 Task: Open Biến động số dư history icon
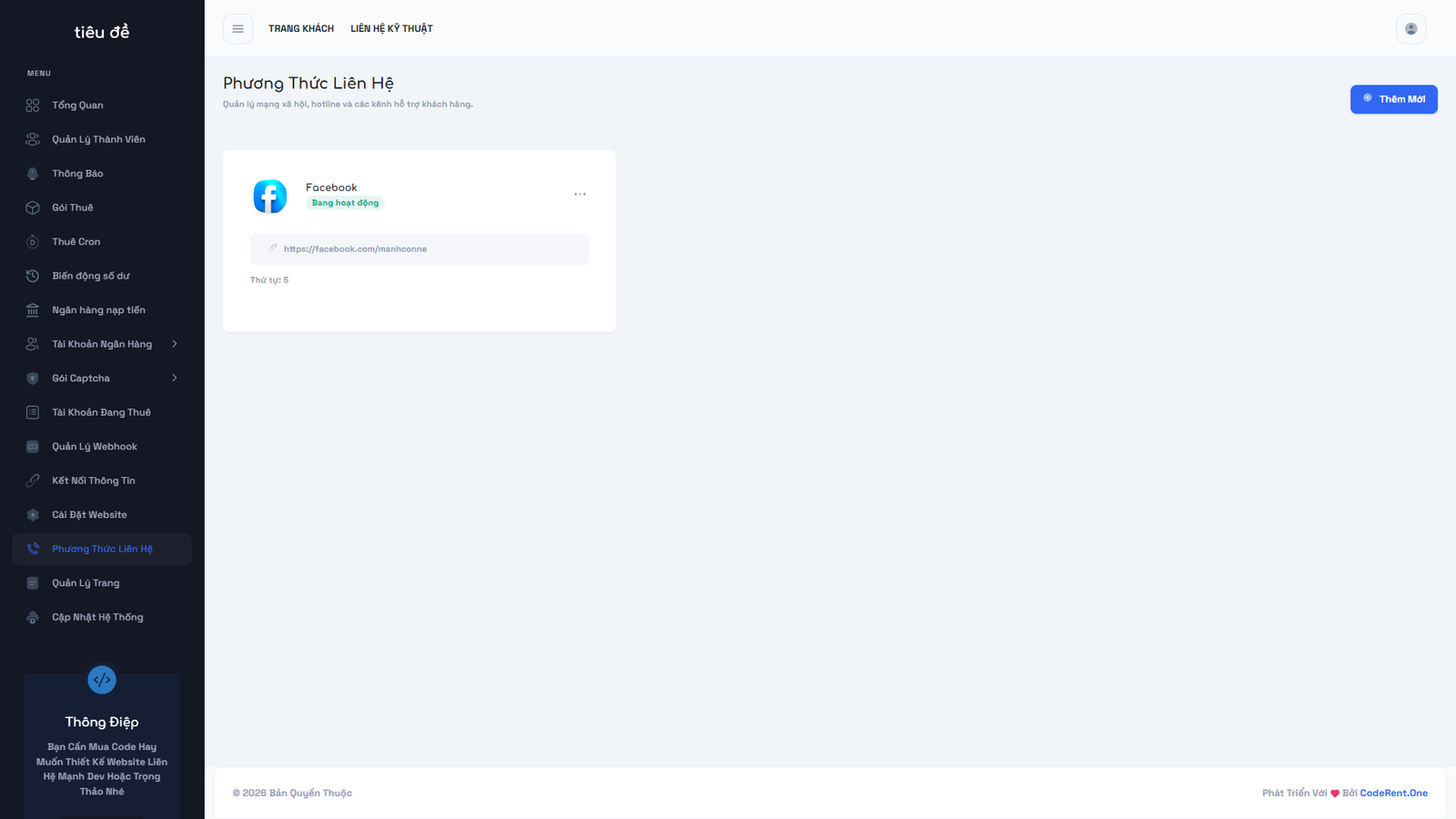[33, 276]
